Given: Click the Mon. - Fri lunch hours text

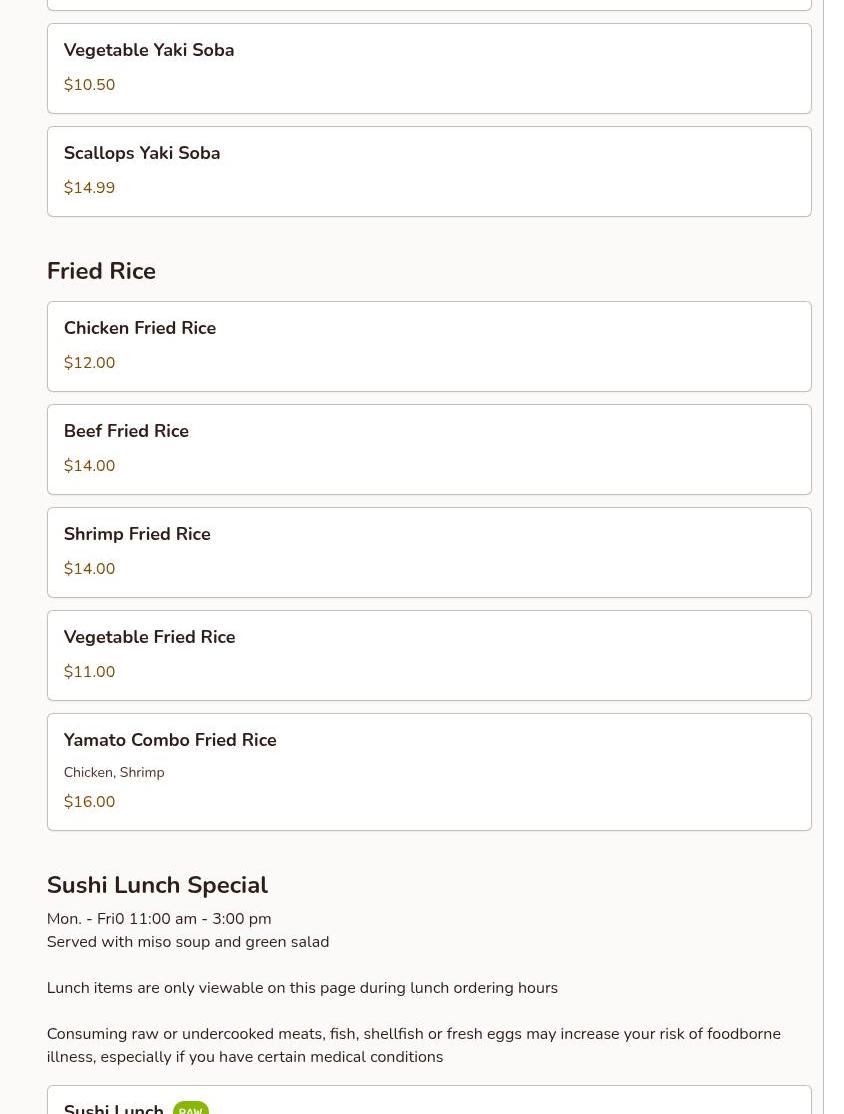Looking at the screenshot, I should point(159,919).
